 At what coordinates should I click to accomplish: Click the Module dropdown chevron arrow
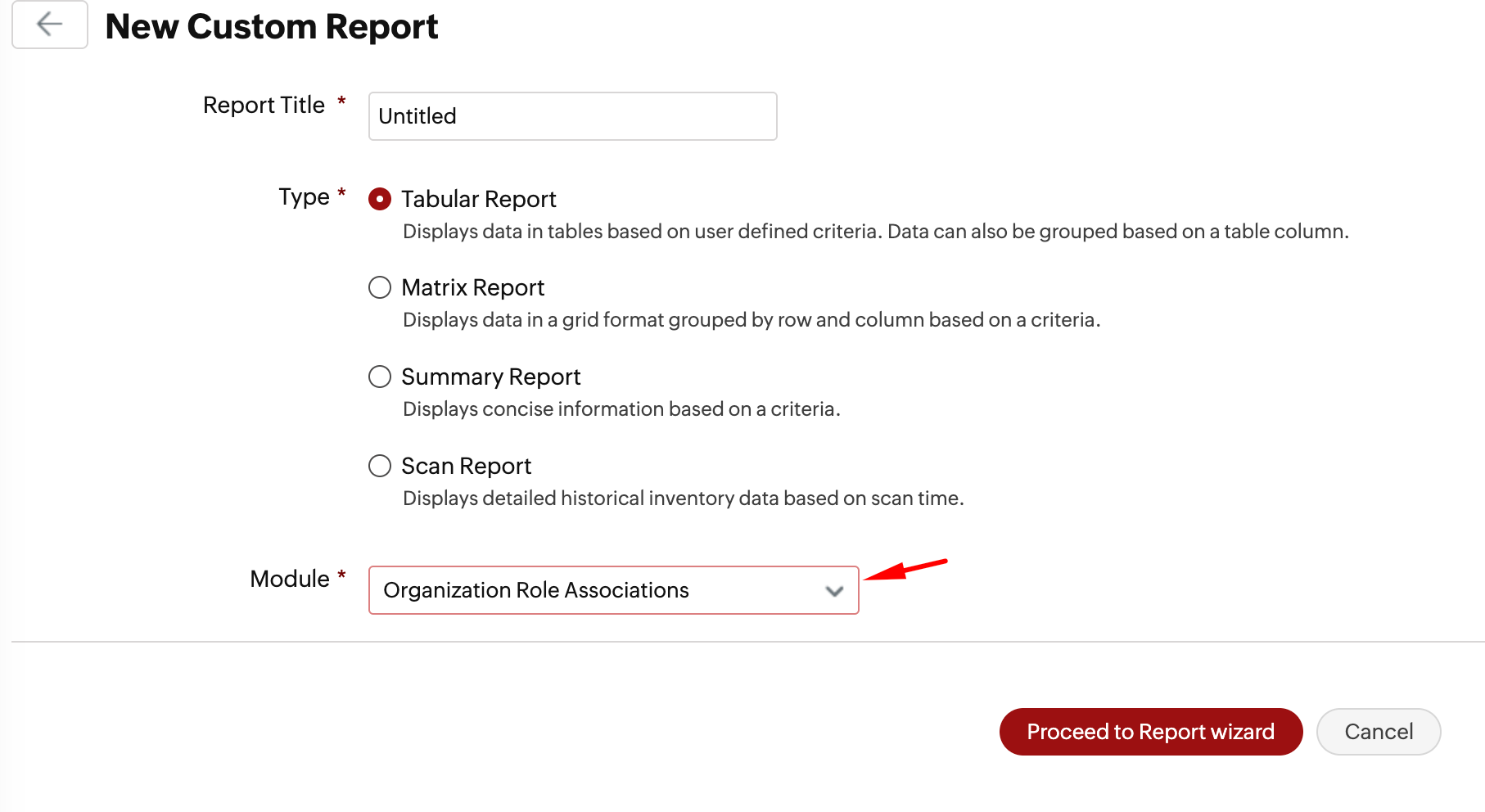pos(834,591)
